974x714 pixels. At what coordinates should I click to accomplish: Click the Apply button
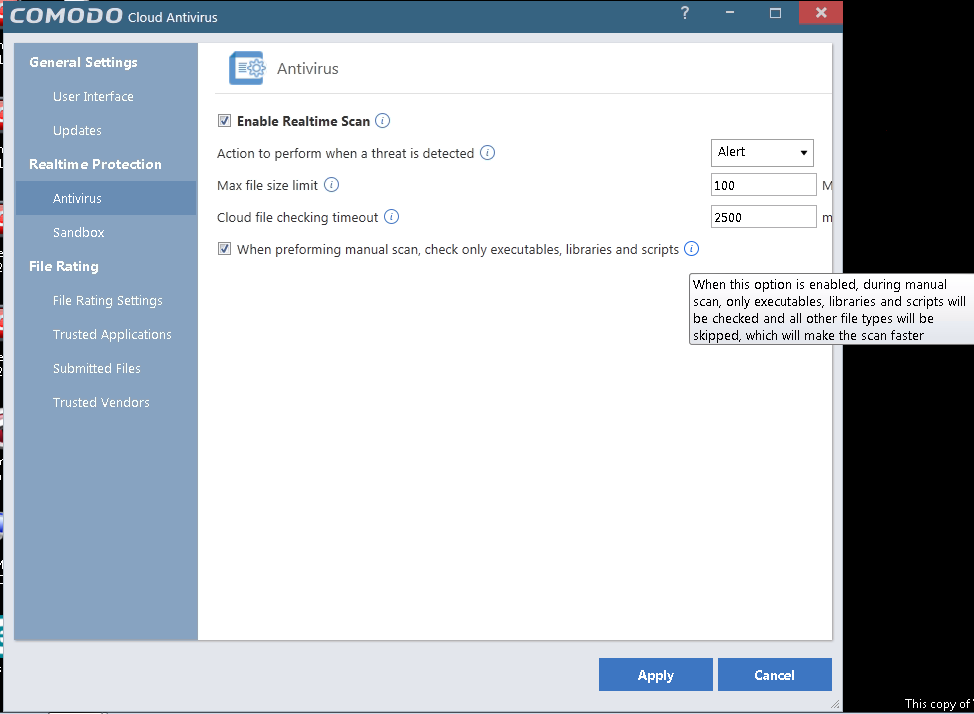pyautogui.click(x=655, y=675)
